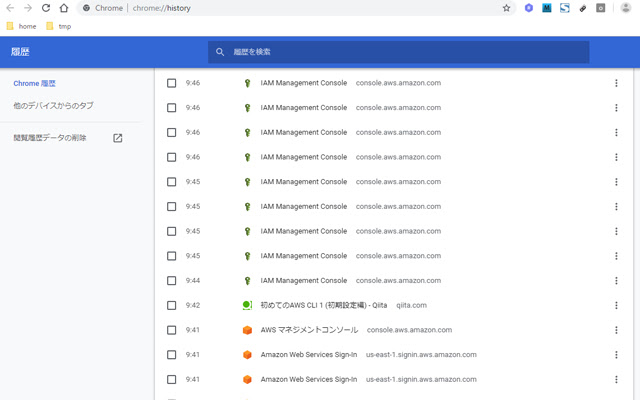This screenshot has height=400, width=640.
Task: Check the box for AWS マネジメントコンソール entry
Action: (171, 330)
